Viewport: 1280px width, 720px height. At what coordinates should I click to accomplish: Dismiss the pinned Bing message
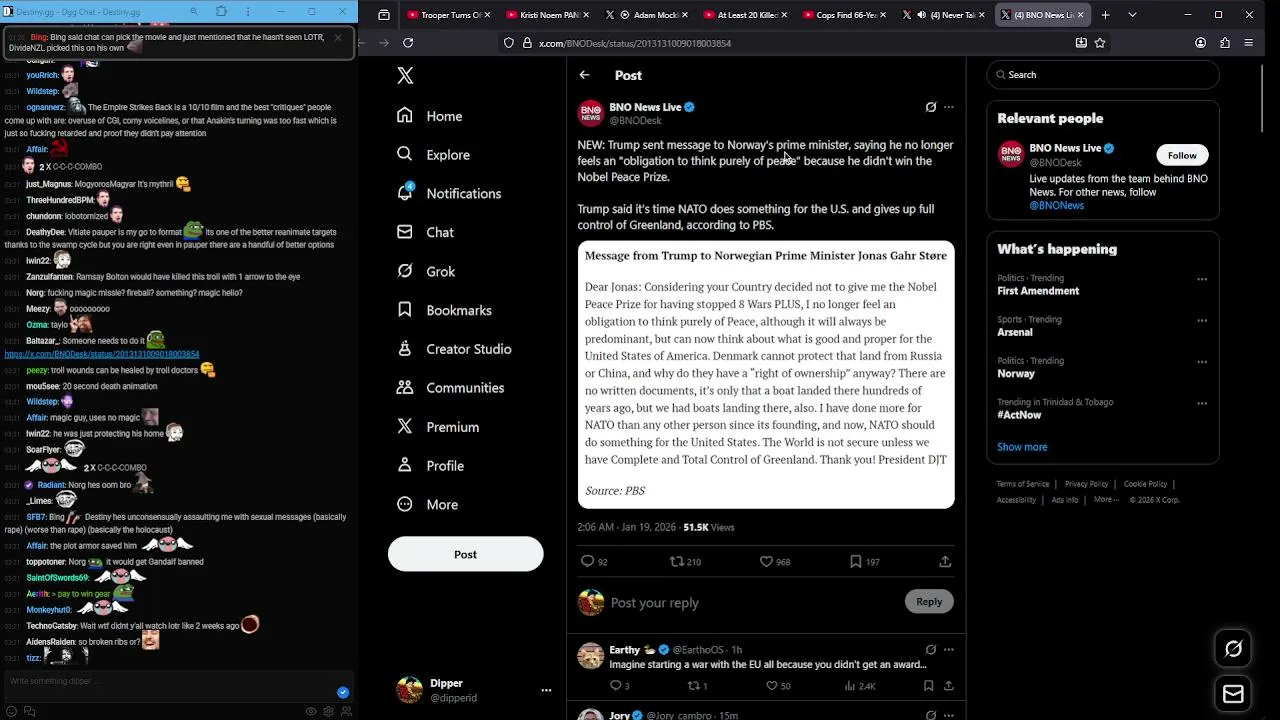(x=337, y=38)
